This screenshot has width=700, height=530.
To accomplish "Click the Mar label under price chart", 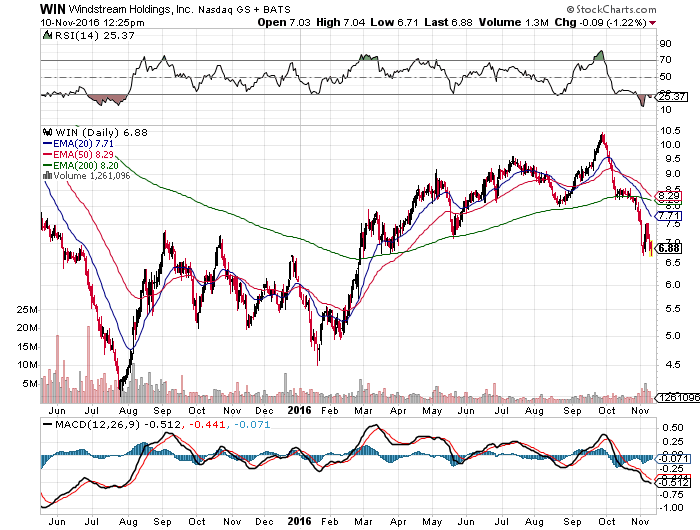I will (x=363, y=410).
